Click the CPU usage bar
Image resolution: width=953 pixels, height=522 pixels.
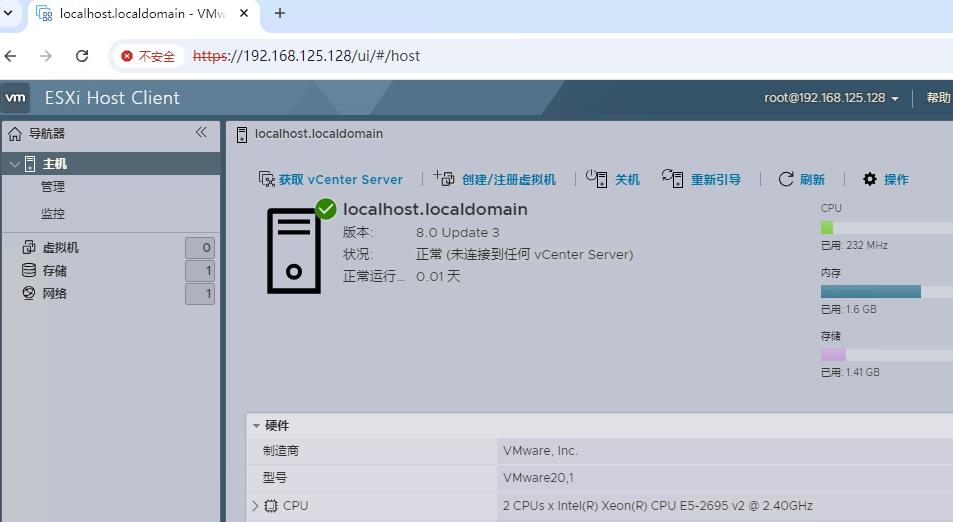[x=887, y=228]
